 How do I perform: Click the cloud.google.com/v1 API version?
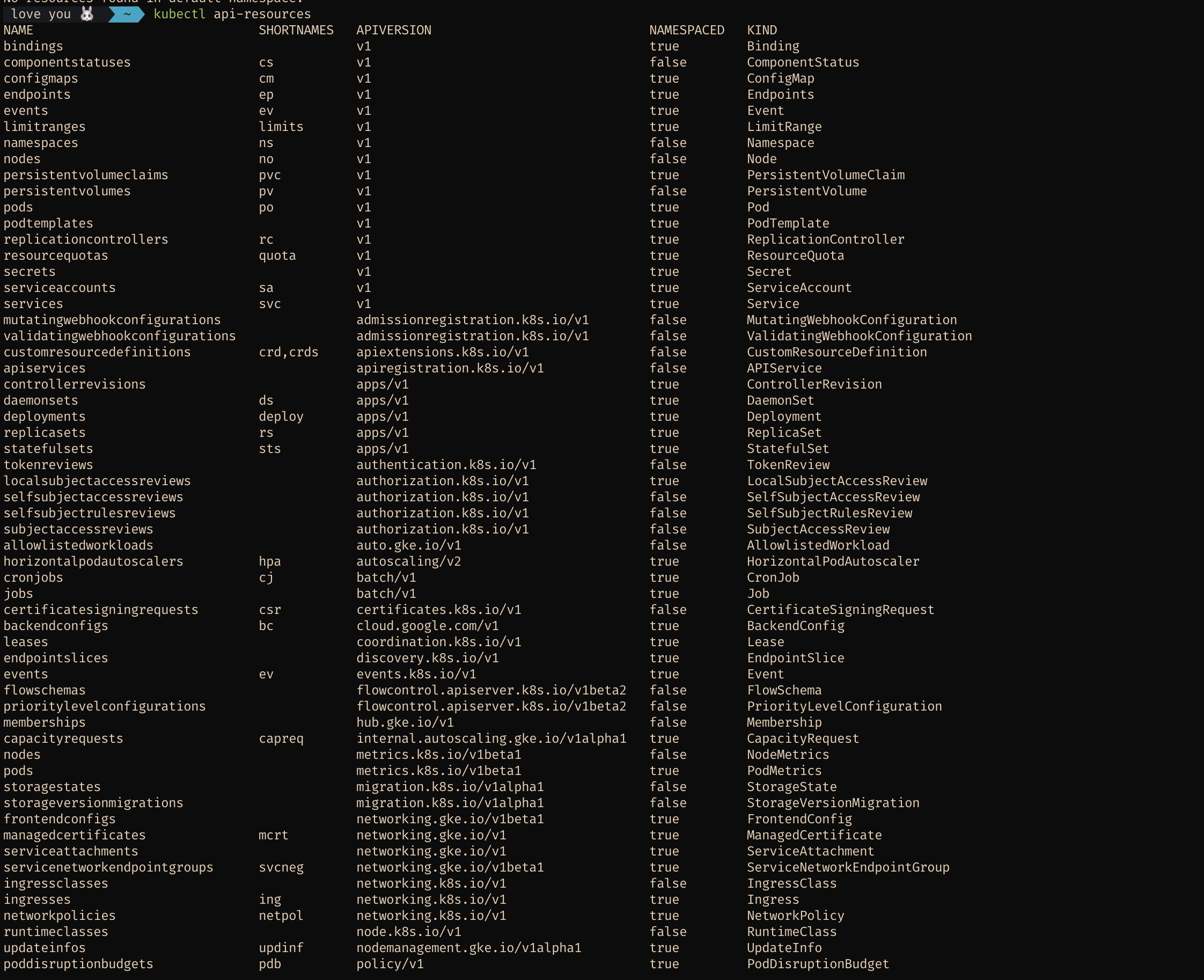coord(427,626)
